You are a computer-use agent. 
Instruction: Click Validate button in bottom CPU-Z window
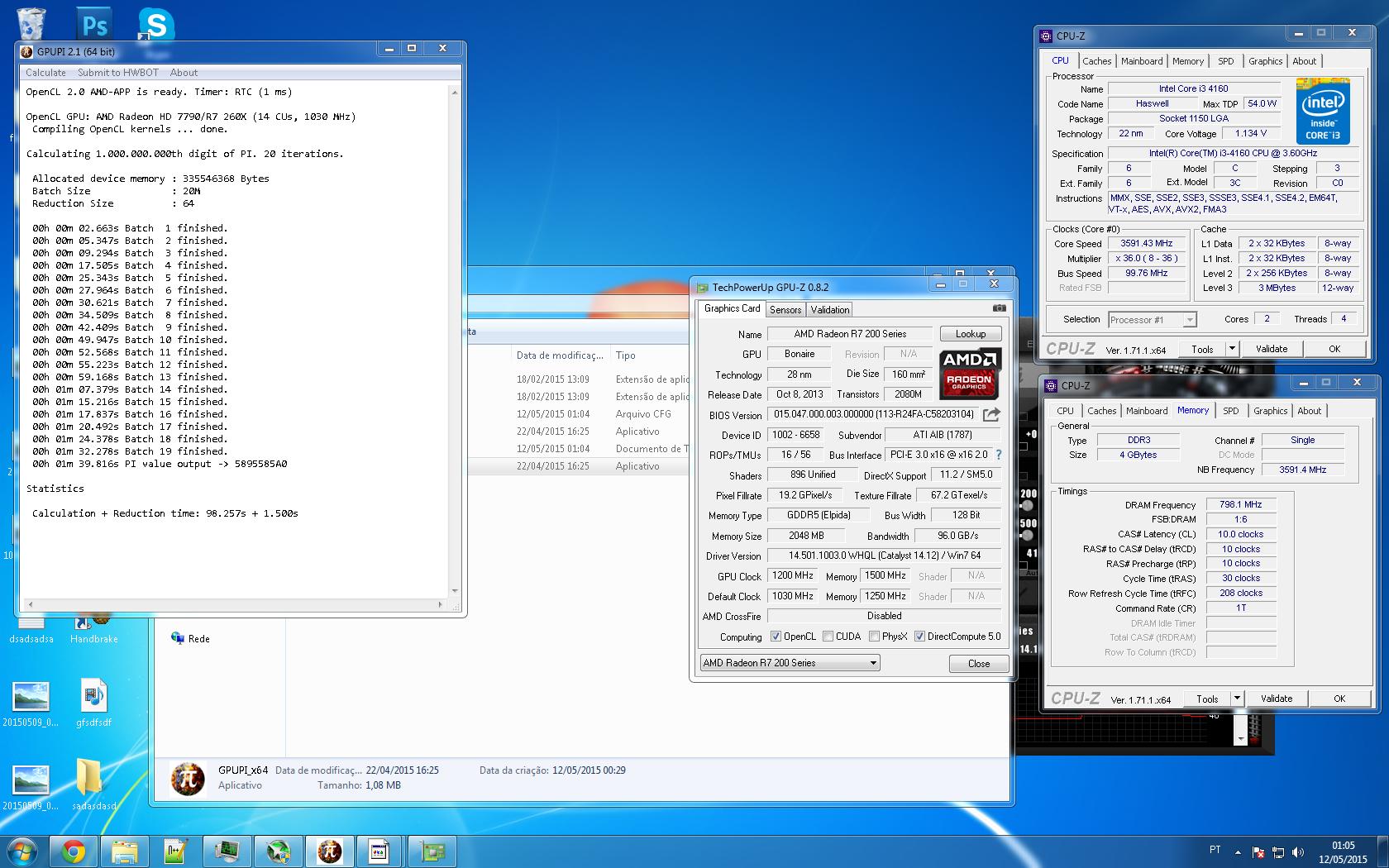point(1277,699)
